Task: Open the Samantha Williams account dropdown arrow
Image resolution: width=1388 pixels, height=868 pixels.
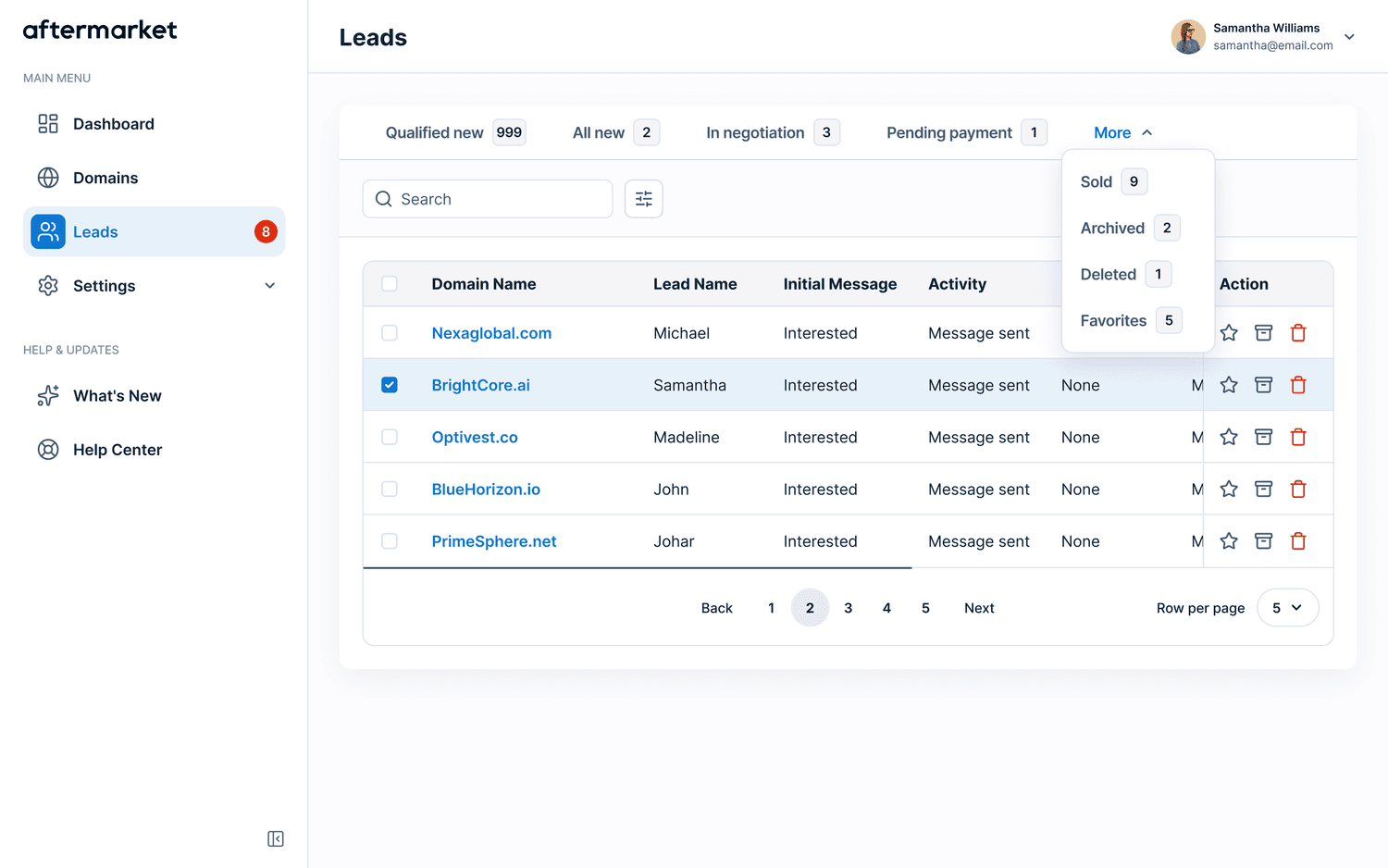Action: [1349, 37]
